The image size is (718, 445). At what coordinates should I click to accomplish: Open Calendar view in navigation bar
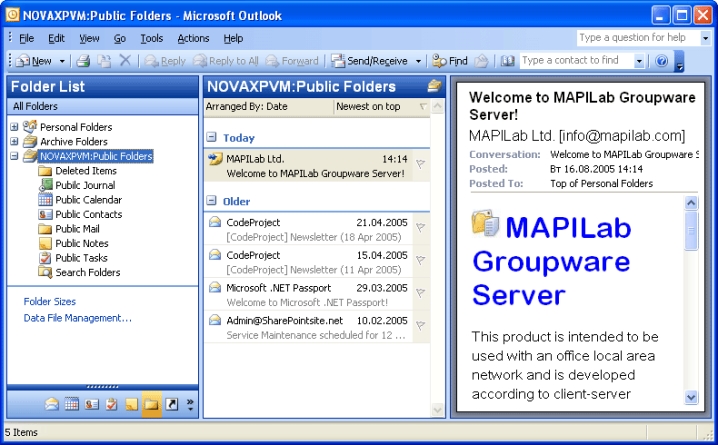pos(72,405)
